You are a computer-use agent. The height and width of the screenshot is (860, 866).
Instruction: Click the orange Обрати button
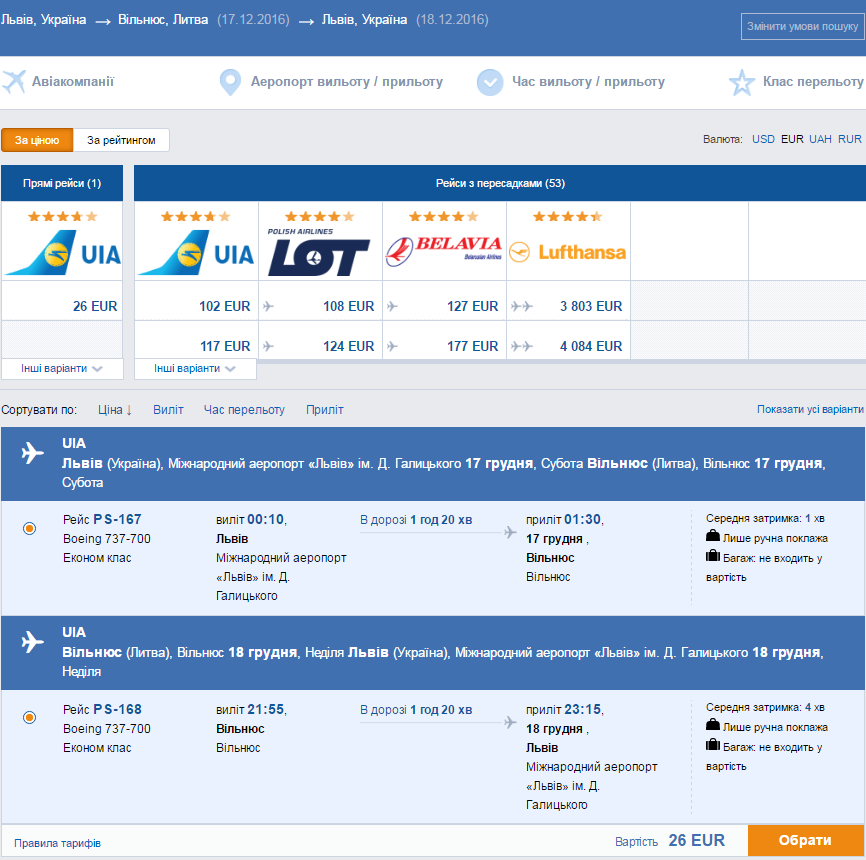[806, 840]
